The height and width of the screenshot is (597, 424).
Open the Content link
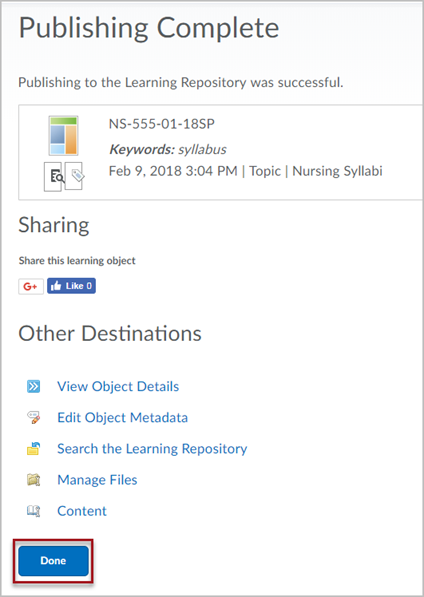coord(82,511)
